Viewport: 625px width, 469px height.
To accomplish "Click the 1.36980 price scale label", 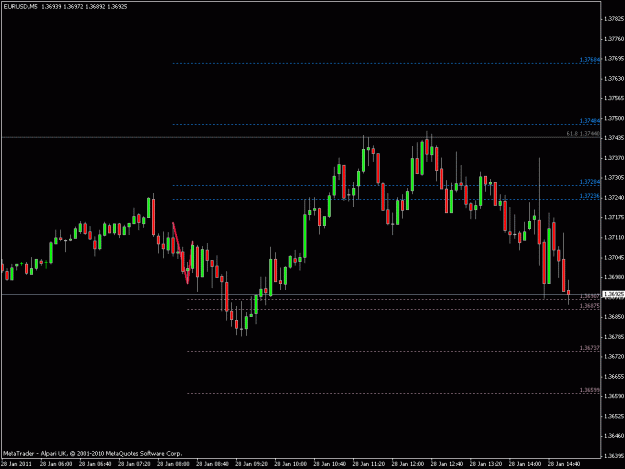I will [x=614, y=277].
